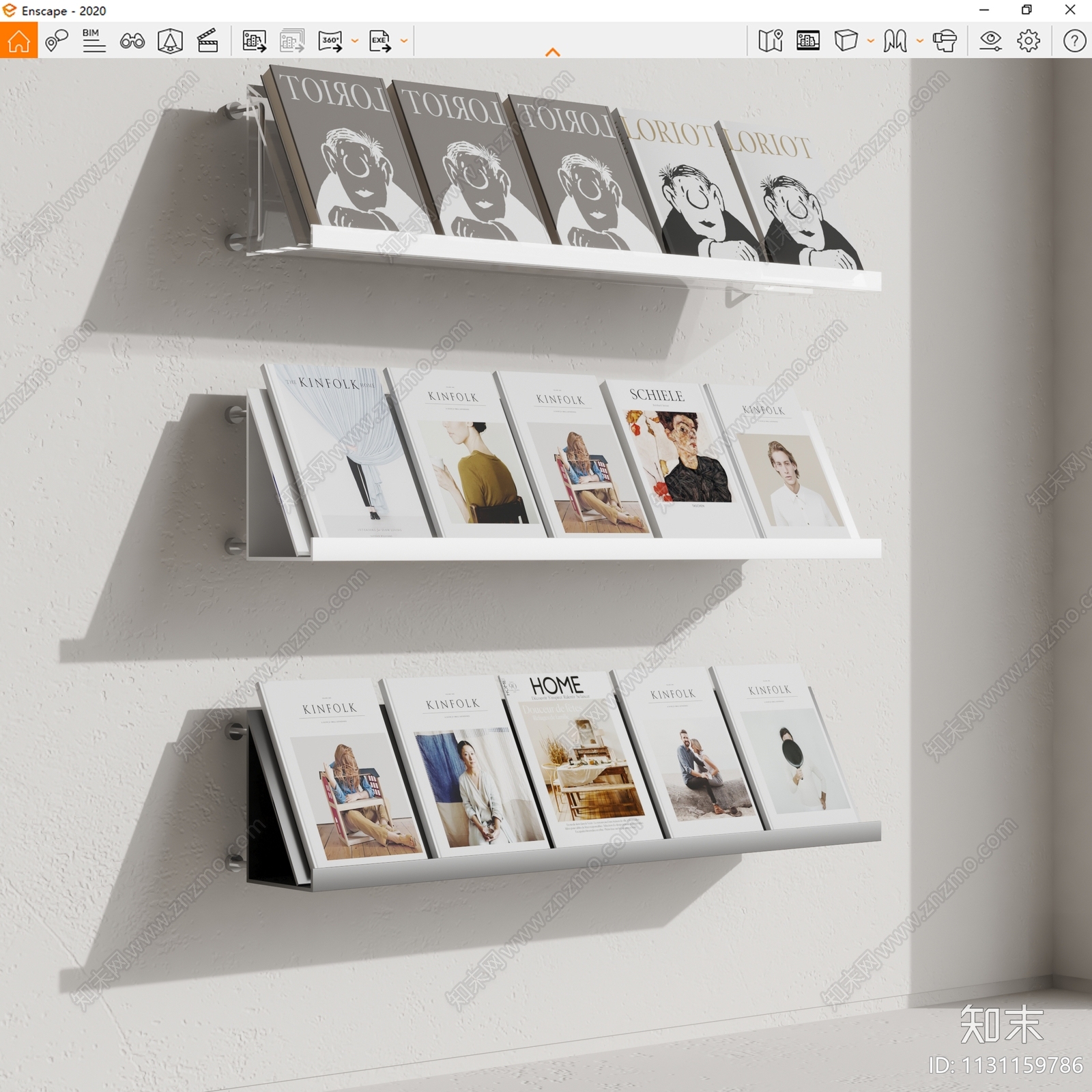Open the Video Editor clapperboard icon
1092x1092 pixels.
click(x=207, y=41)
